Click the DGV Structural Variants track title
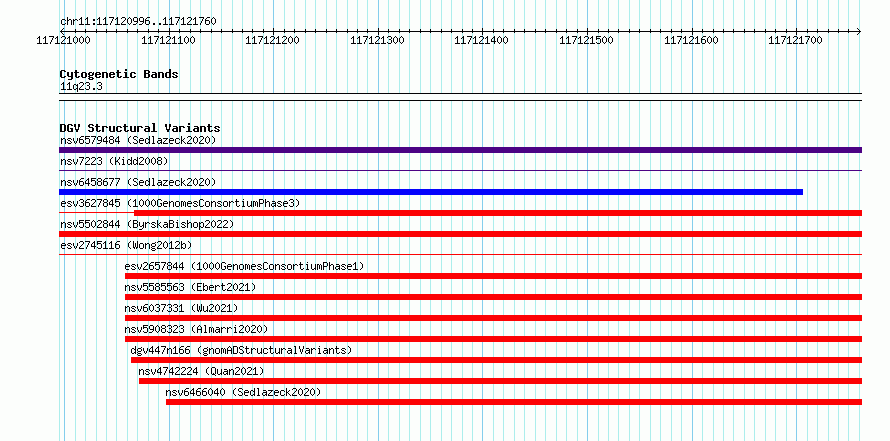The width and height of the screenshot is (890, 441). (x=140, y=128)
